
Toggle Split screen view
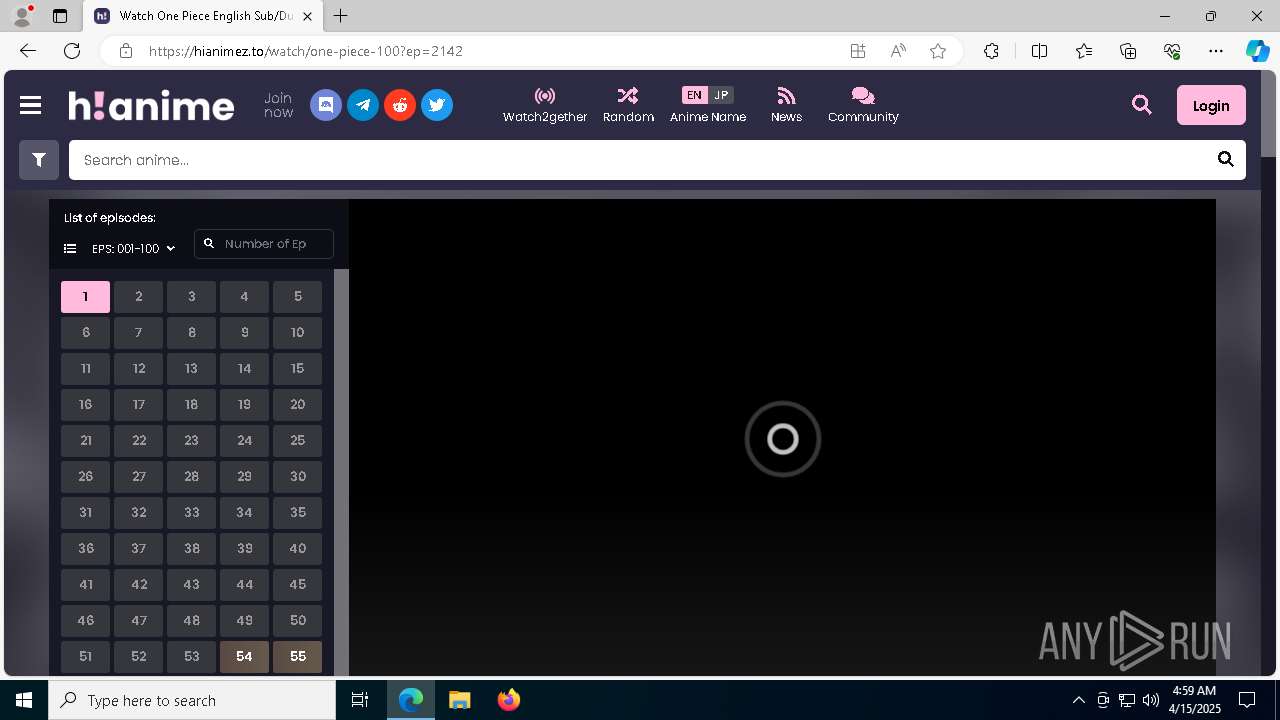[1039, 51]
